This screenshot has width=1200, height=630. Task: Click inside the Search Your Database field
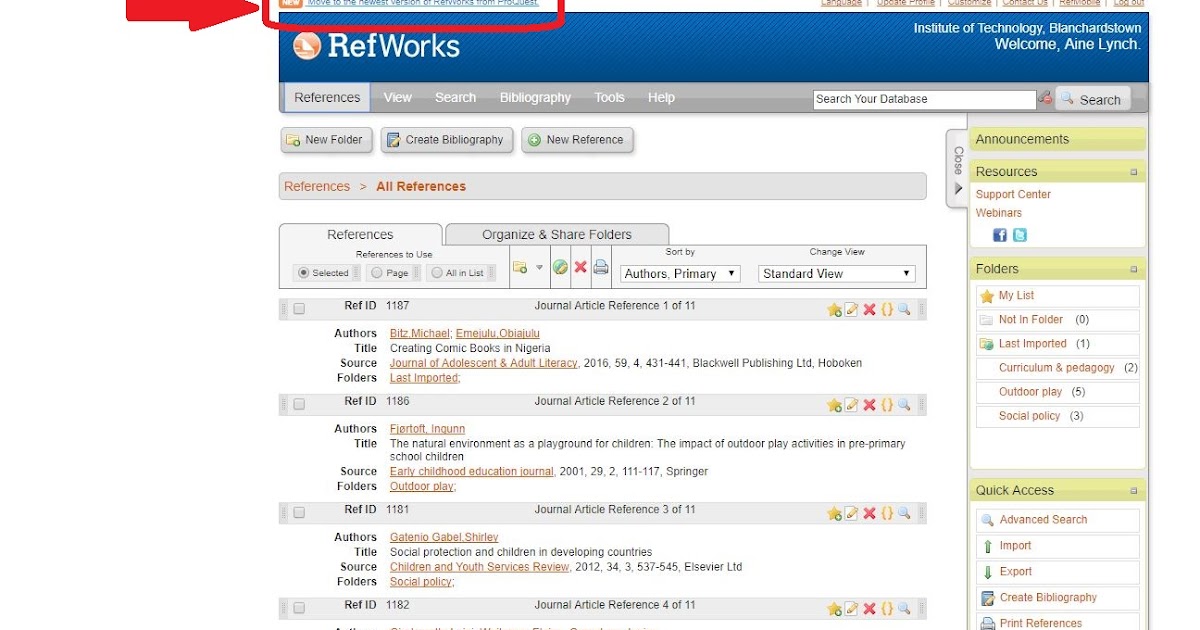pyautogui.click(x=922, y=98)
